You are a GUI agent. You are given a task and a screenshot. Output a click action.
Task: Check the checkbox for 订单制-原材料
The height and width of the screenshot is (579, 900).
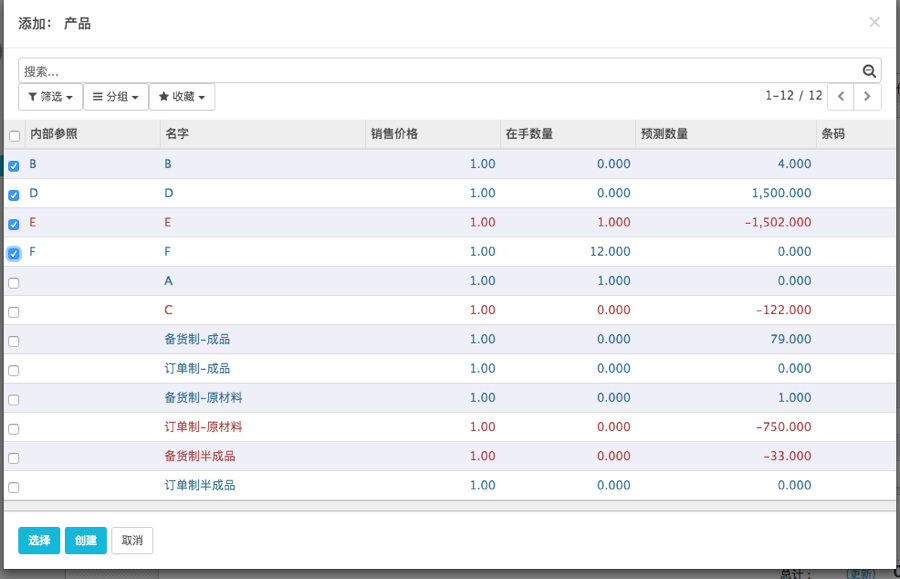tap(14, 429)
